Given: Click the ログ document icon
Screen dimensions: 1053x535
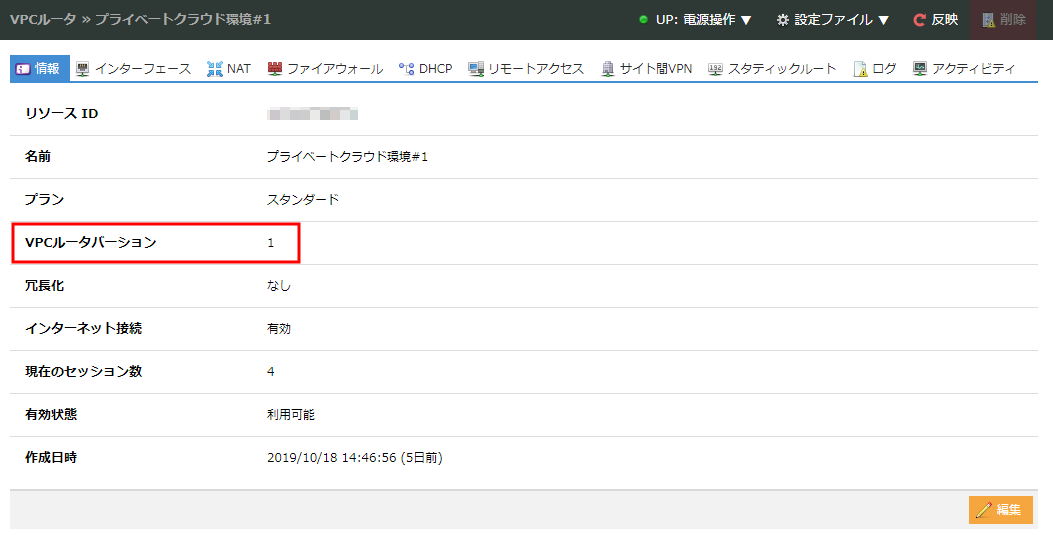Looking at the screenshot, I should 860,69.
